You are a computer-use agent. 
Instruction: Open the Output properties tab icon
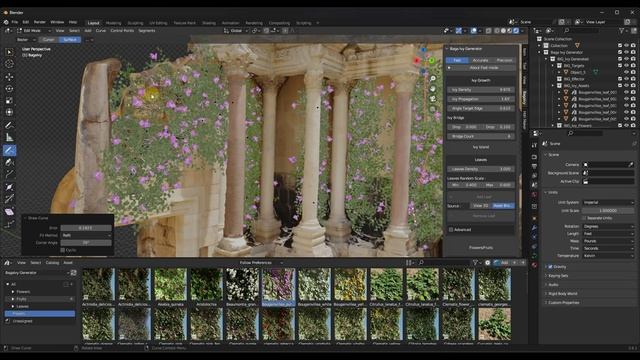pos(534,166)
